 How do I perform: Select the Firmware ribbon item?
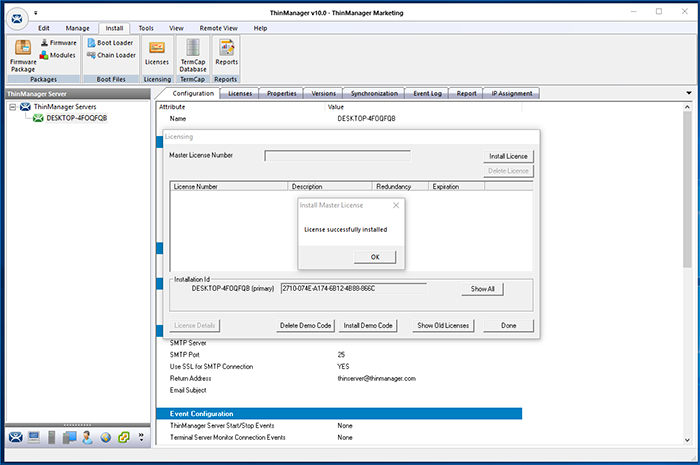59,43
